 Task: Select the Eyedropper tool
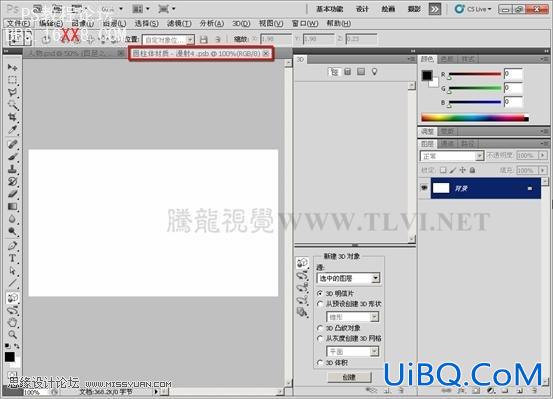coord(13,129)
